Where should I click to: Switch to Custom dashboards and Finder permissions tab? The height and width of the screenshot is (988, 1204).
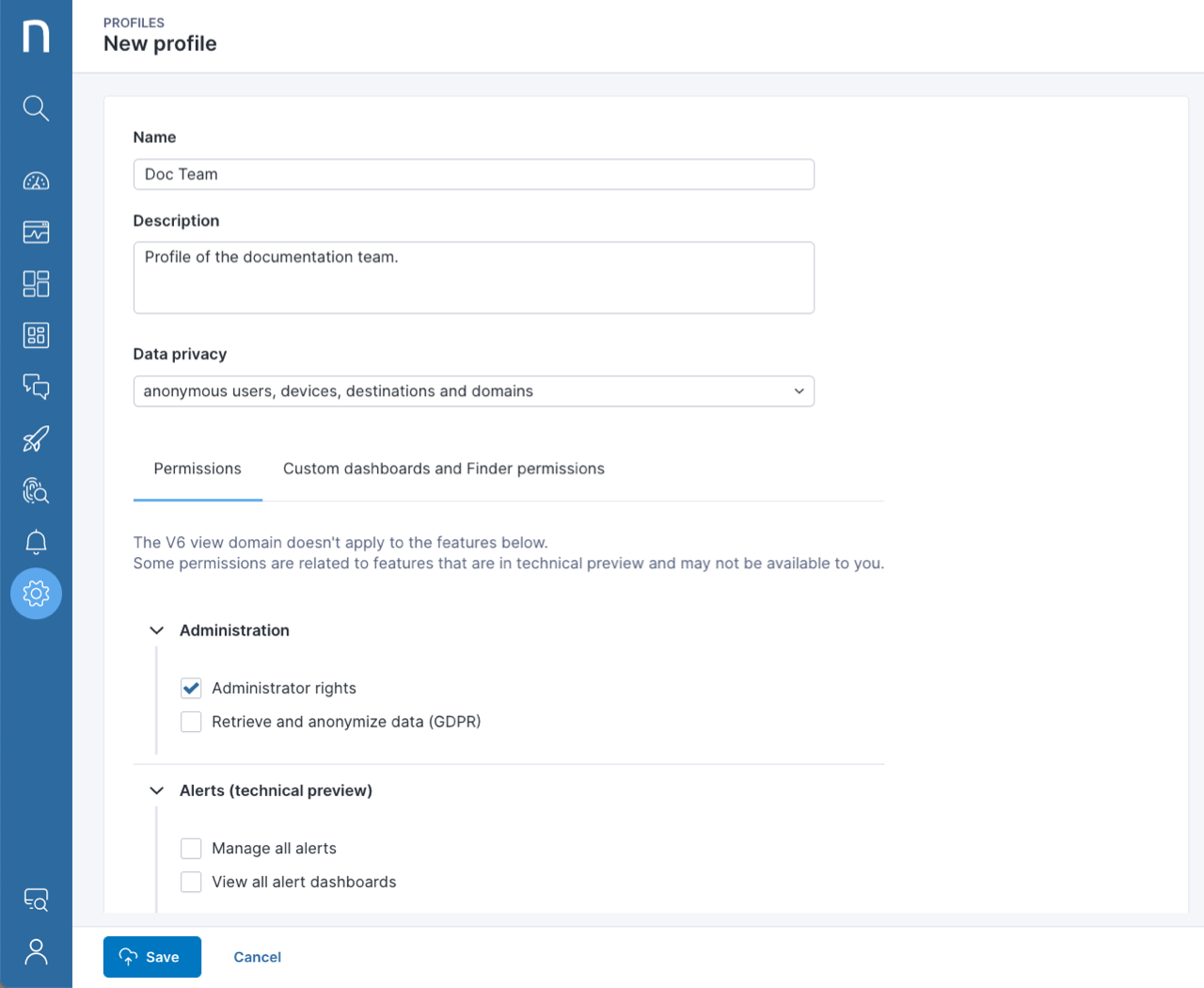pyautogui.click(x=443, y=469)
